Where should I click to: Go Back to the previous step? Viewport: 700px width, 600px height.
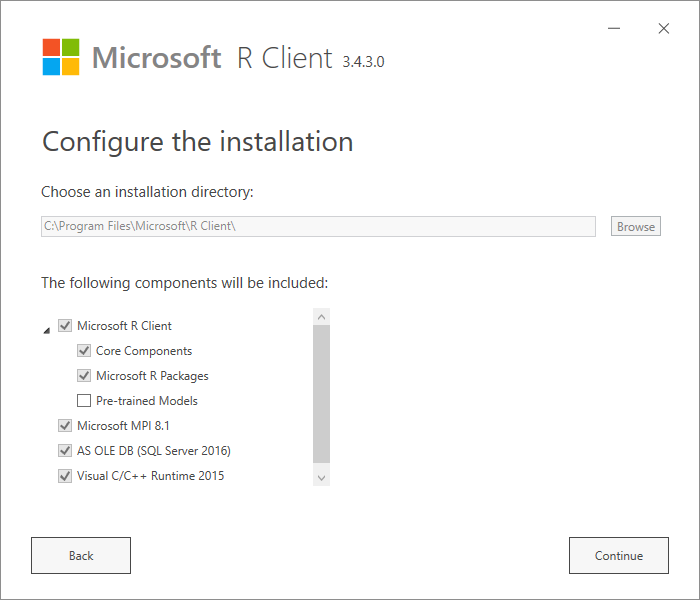pos(81,556)
